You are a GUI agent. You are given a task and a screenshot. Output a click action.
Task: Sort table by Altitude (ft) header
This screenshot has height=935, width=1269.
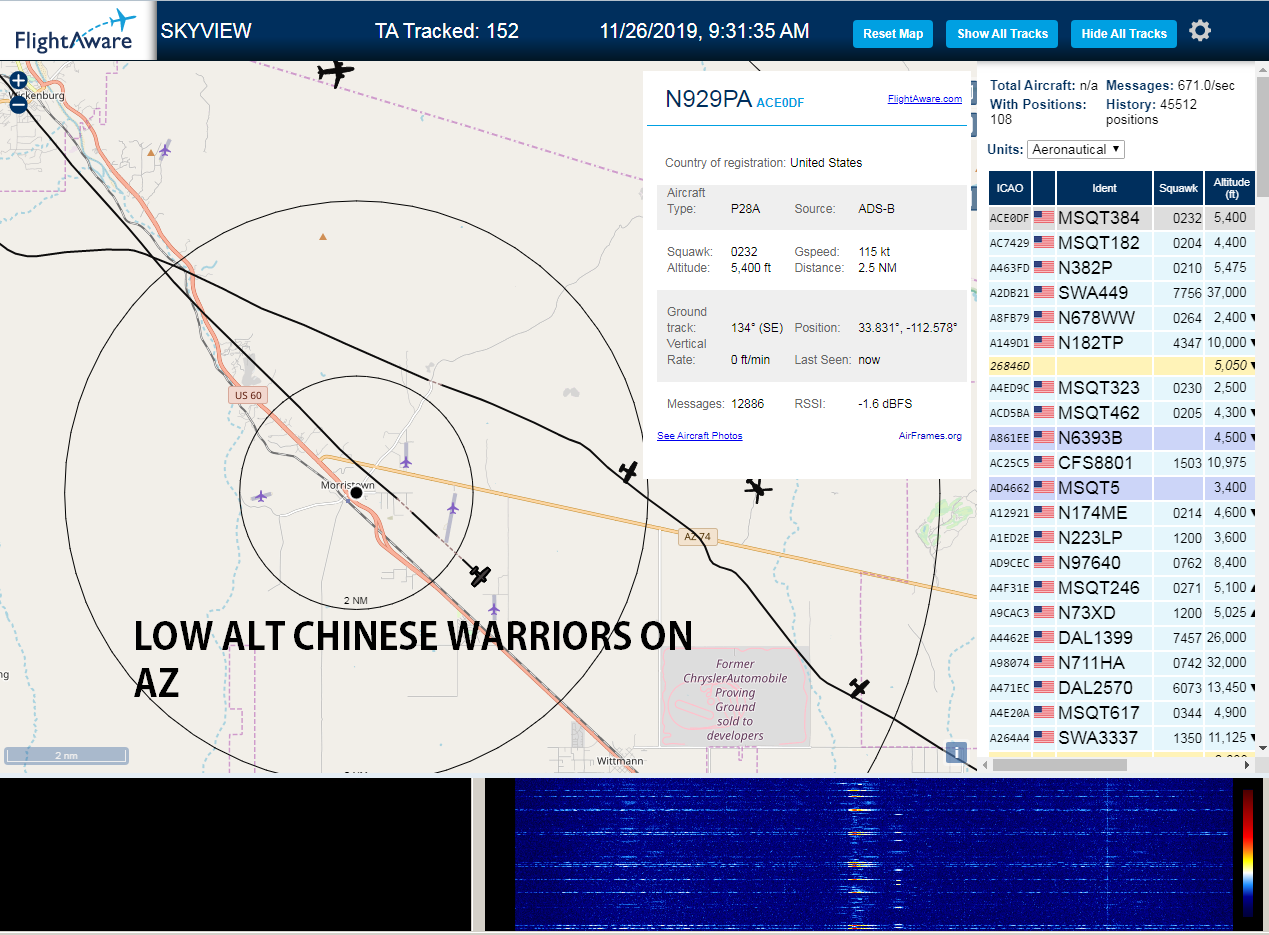tap(1231, 188)
